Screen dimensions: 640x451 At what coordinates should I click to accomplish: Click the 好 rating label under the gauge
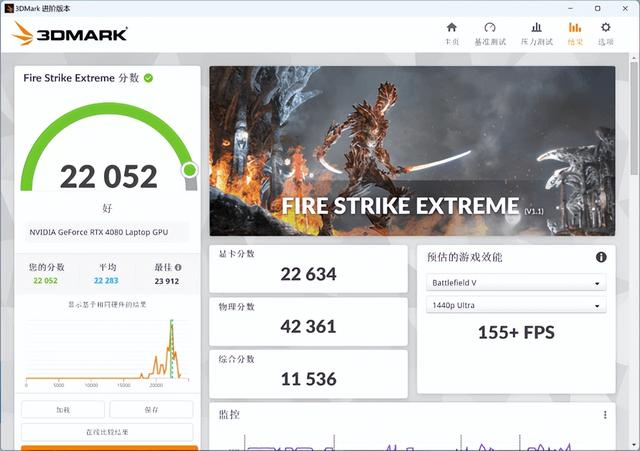107,208
